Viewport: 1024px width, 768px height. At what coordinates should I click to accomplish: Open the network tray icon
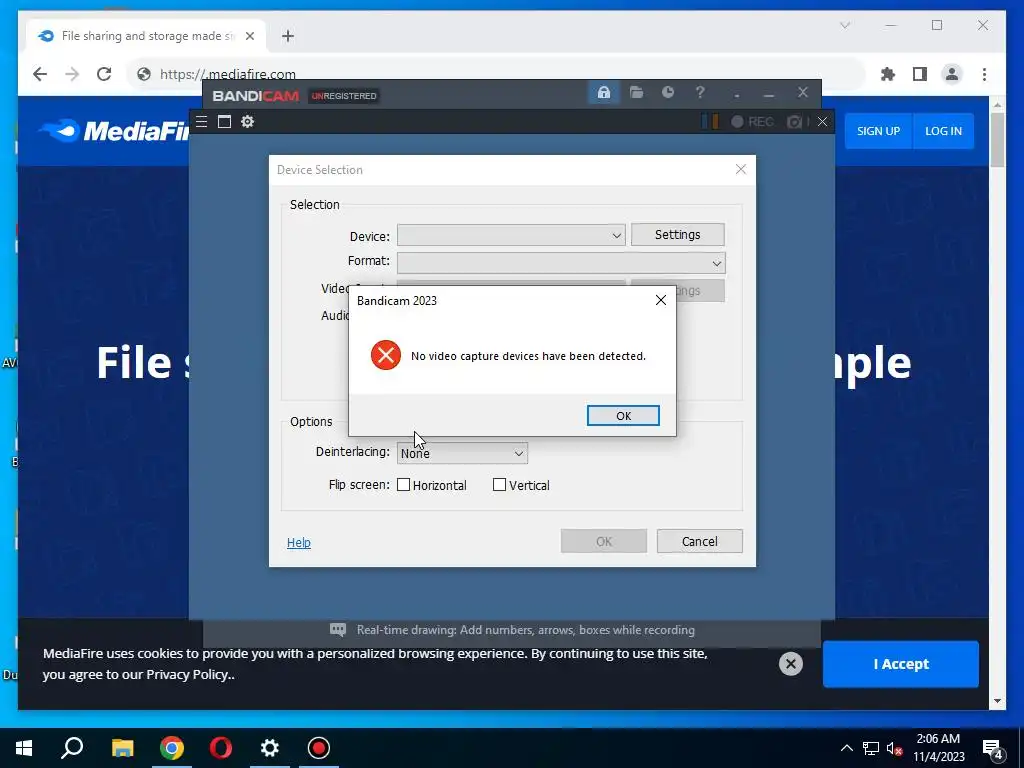pos(871,748)
